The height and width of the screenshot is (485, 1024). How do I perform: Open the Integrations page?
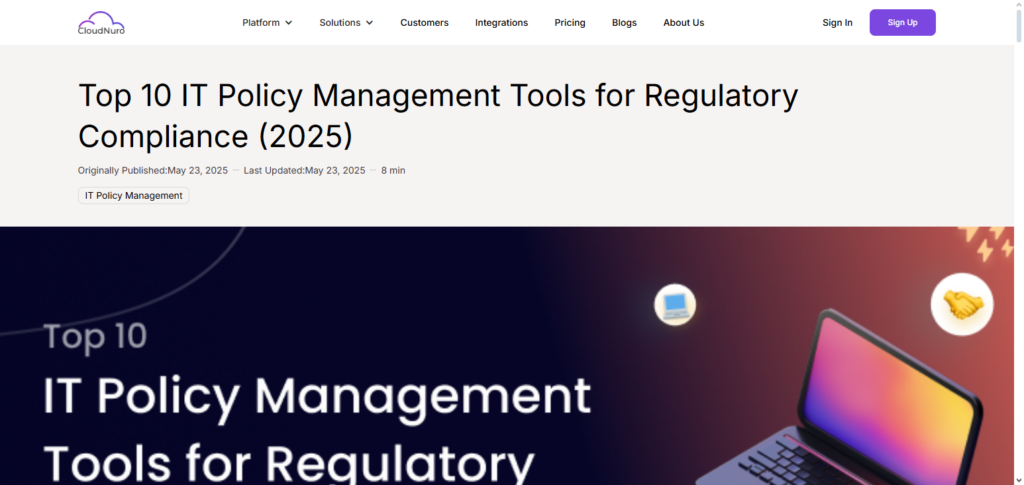(502, 23)
